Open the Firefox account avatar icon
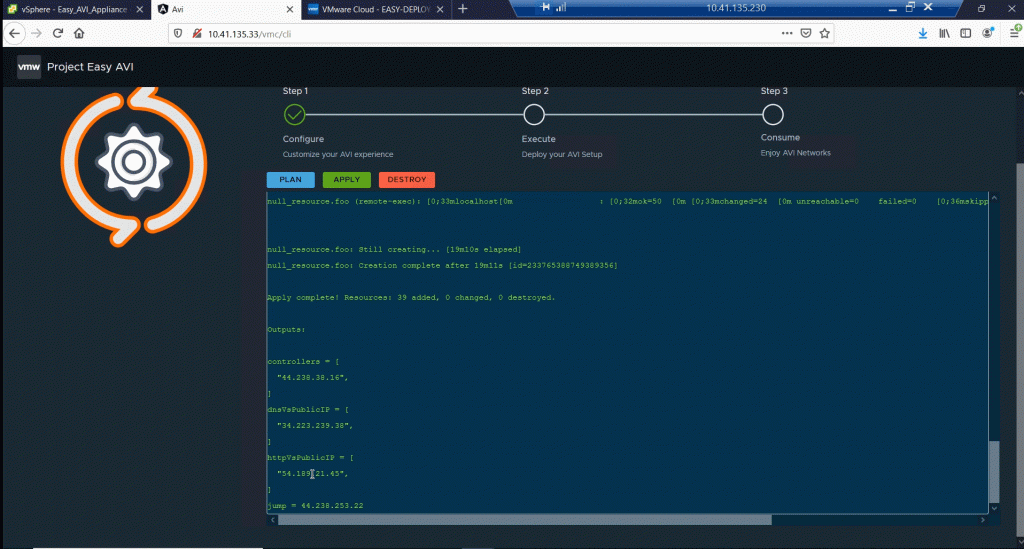1024x549 pixels. pyautogui.click(x=988, y=33)
